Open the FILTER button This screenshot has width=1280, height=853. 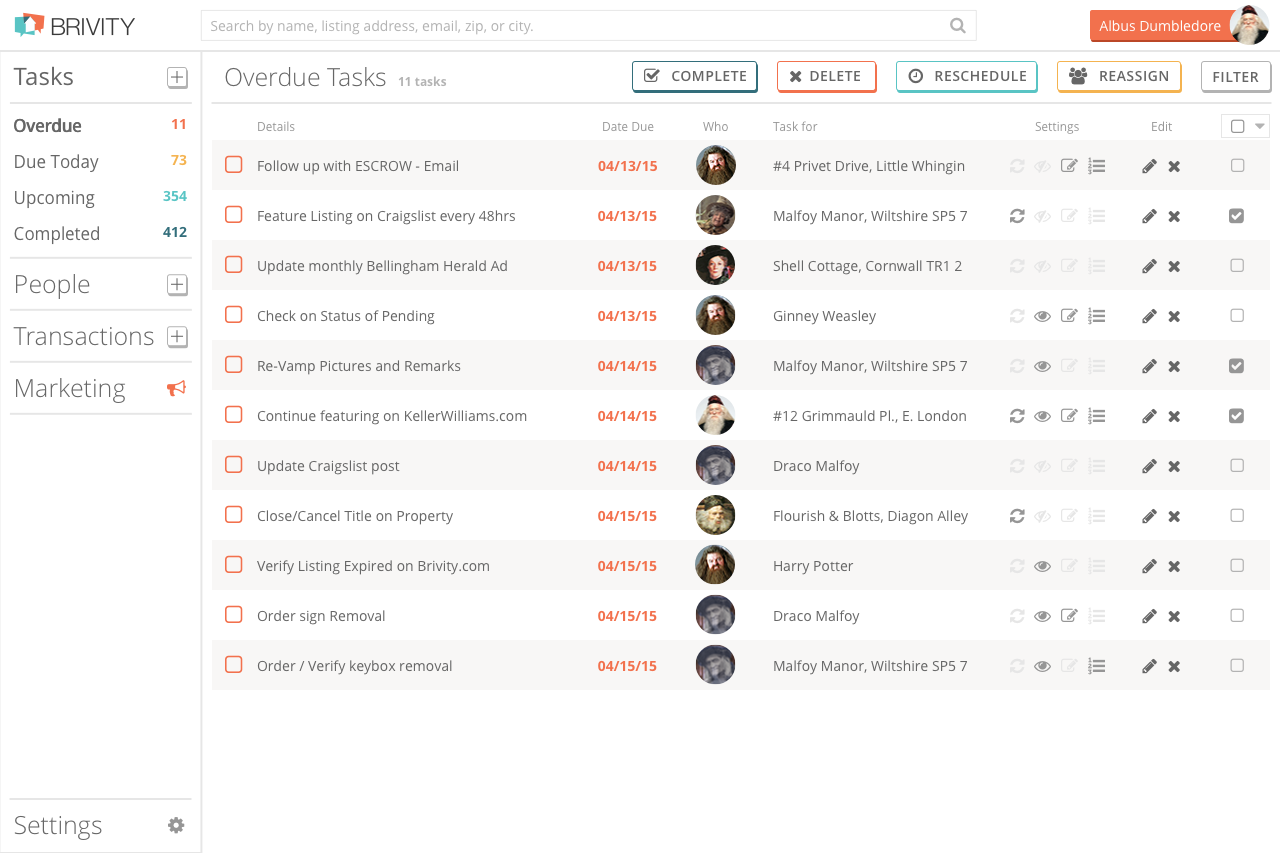point(1236,77)
